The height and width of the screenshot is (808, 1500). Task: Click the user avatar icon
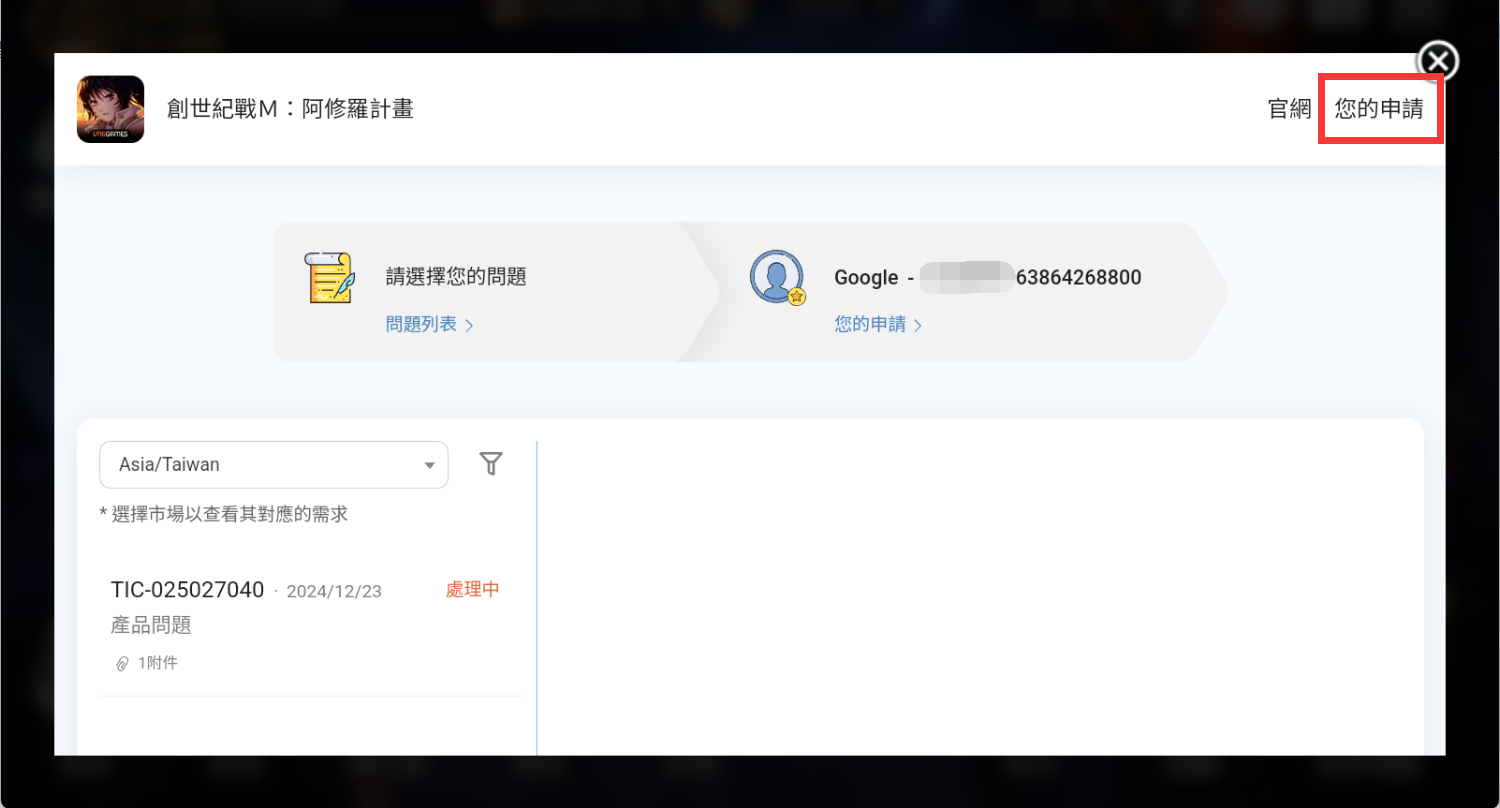(777, 277)
